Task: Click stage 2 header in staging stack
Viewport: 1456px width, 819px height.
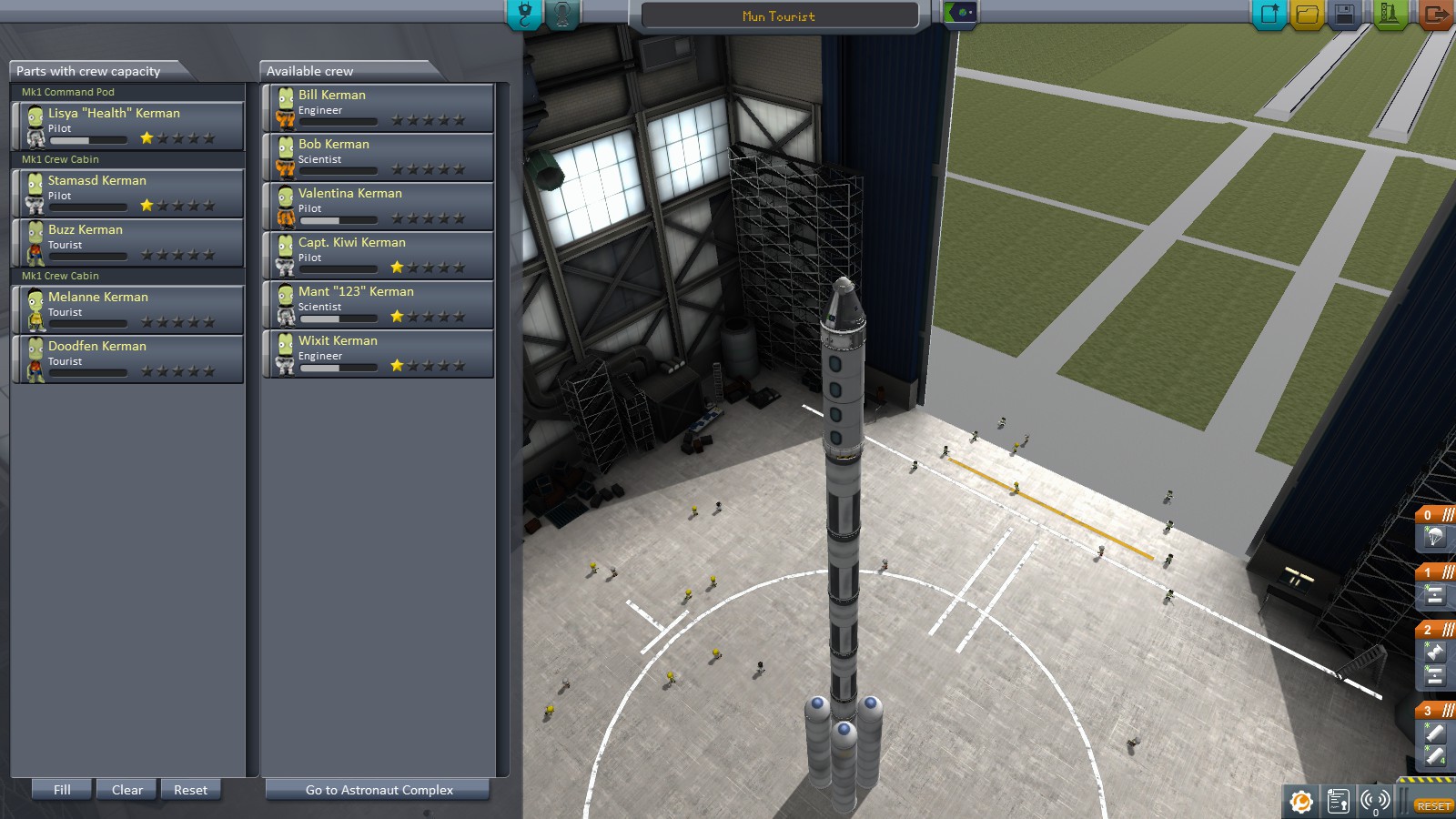Action: 1435,630
